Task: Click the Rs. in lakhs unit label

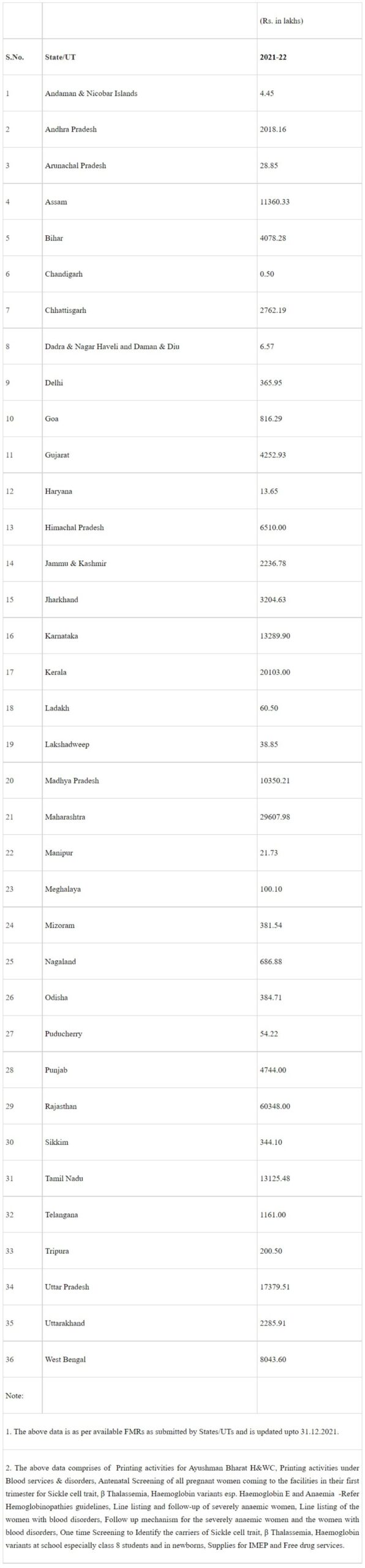Action: [282, 21]
